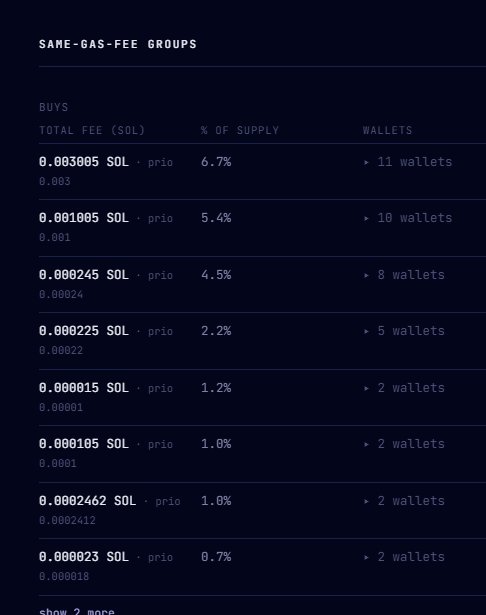Expand the 8 wallets group

coord(404,275)
